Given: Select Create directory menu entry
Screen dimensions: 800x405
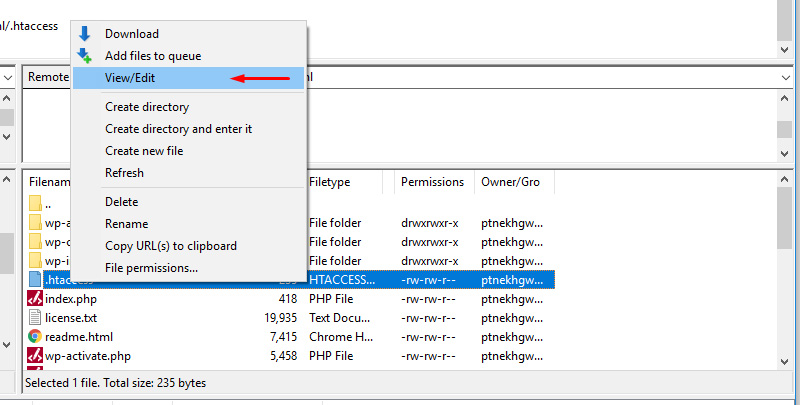Looking at the screenshot, I should pyautogui.click(x=147, y=107).
